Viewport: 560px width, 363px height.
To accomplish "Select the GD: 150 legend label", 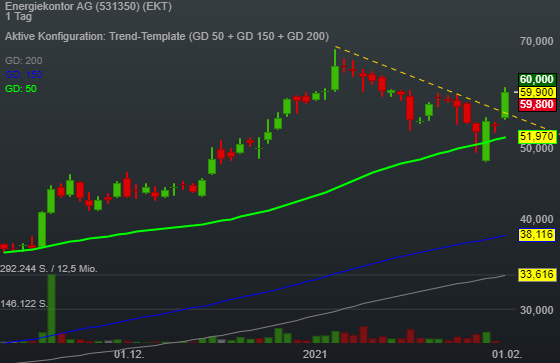I will pos(24,75).
